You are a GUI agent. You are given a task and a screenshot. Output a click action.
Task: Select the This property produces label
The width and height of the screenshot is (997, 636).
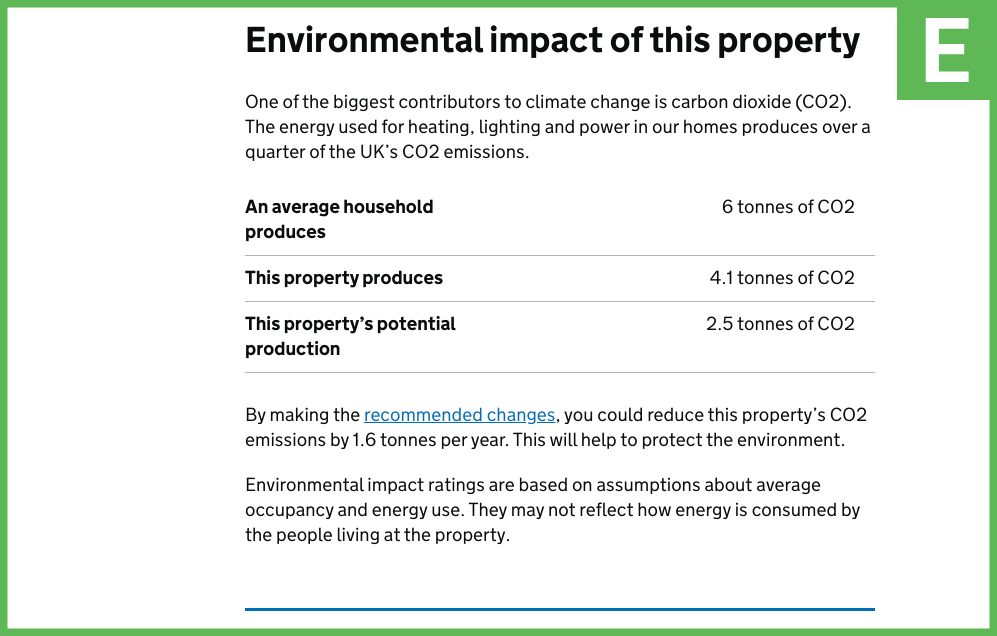344,278
